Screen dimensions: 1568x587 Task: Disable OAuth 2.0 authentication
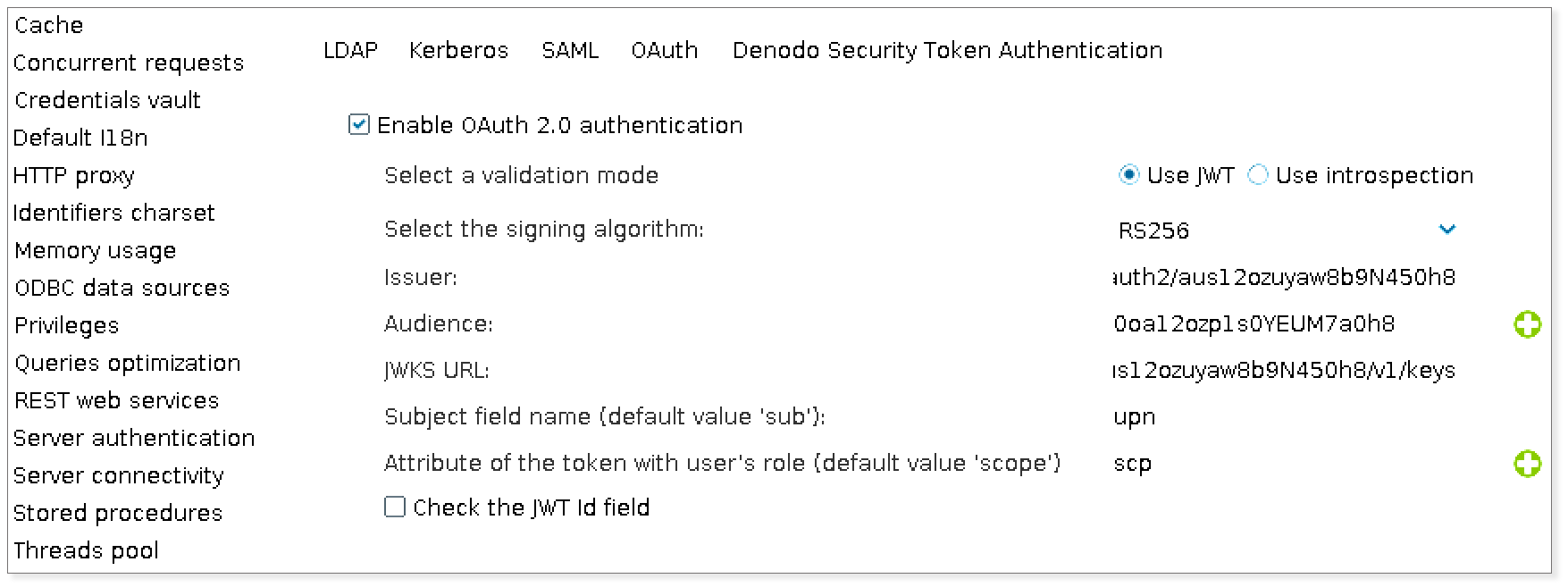[357, 124]
